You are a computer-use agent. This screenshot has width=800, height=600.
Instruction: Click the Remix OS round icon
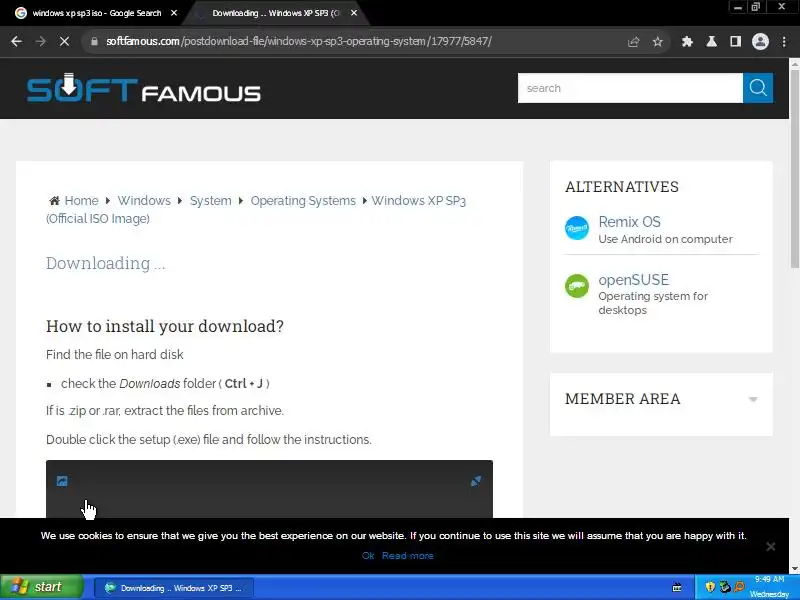tap(577, 228)
